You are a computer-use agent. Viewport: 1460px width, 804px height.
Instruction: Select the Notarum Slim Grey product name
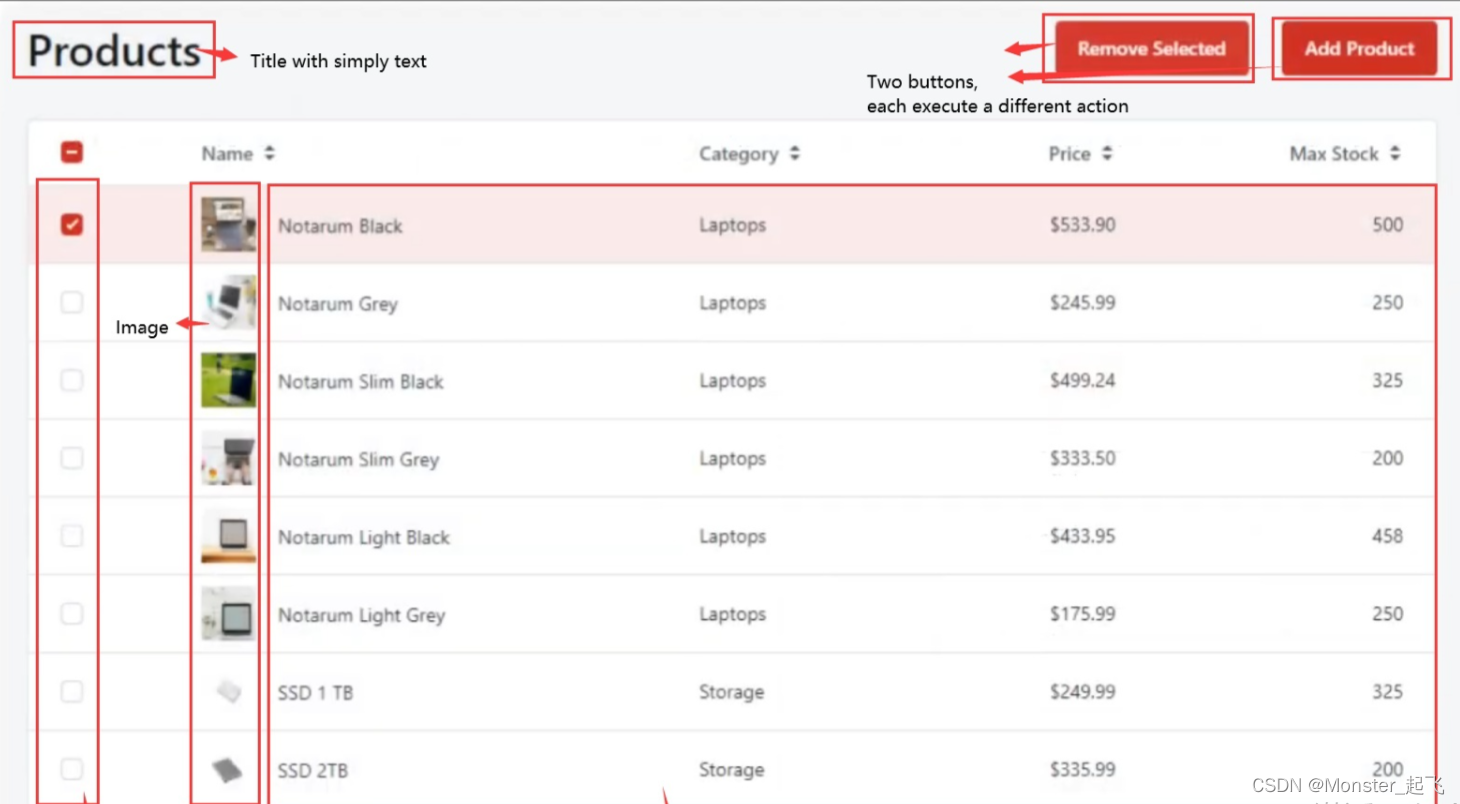coord(359,460)
